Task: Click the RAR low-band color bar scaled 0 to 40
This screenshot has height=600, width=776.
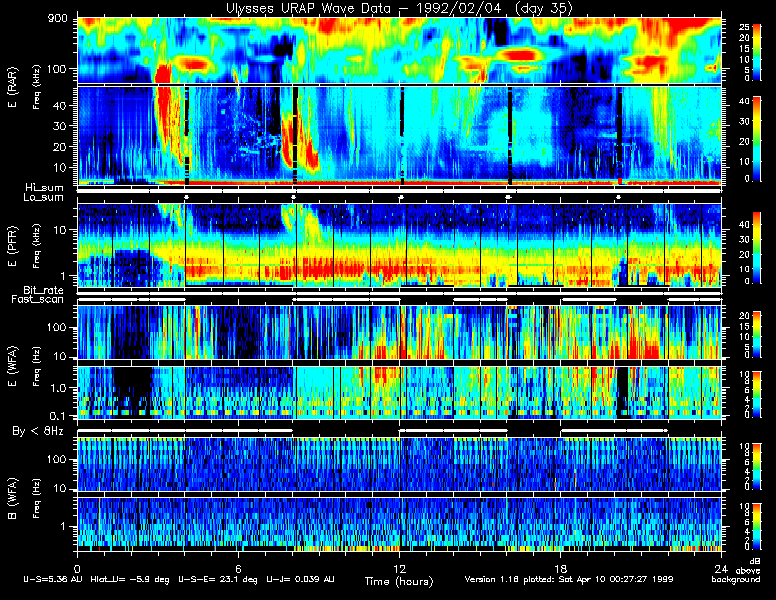Action: click(757, 139)
